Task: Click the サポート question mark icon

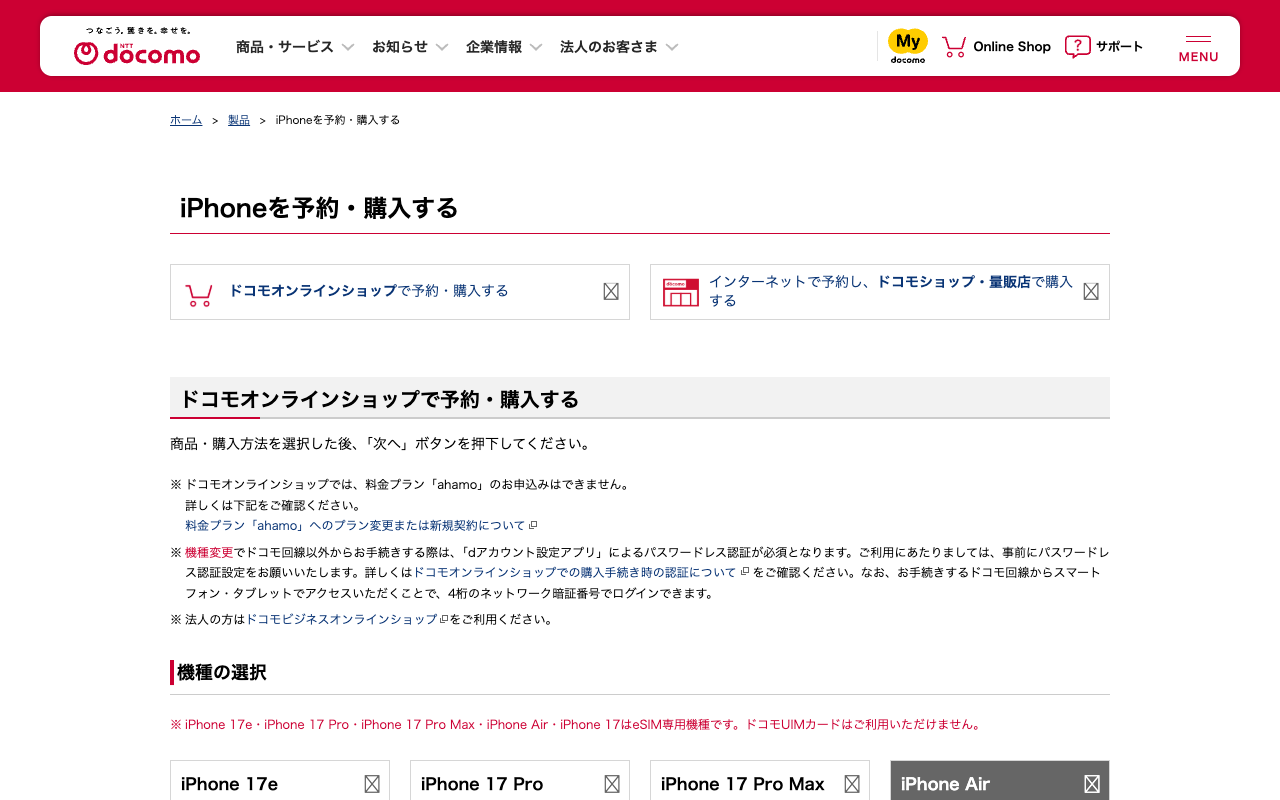Action: 1077,47
